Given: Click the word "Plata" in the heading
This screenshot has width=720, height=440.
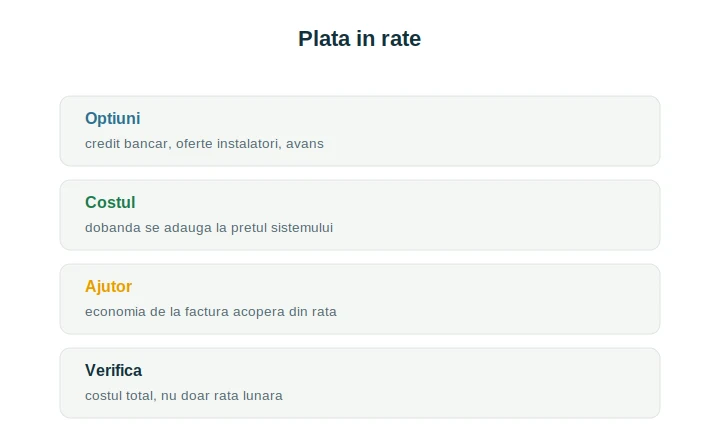Looking at the screenshot, I should point(324,39).
